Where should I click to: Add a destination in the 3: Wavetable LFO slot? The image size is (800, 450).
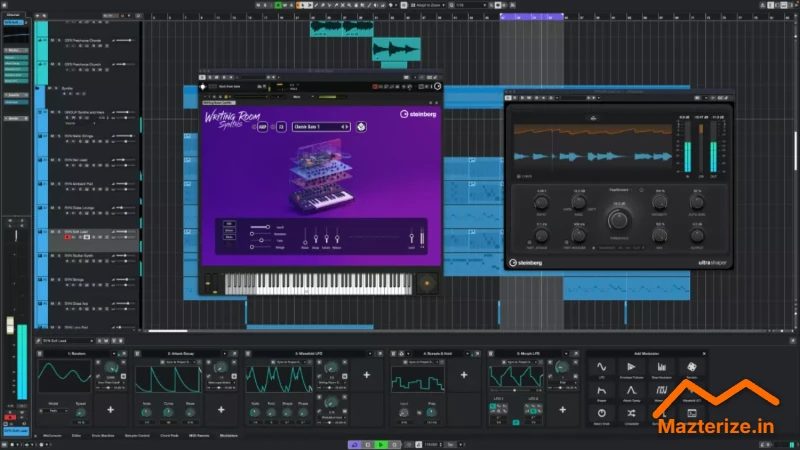click(x=366, y=375)
